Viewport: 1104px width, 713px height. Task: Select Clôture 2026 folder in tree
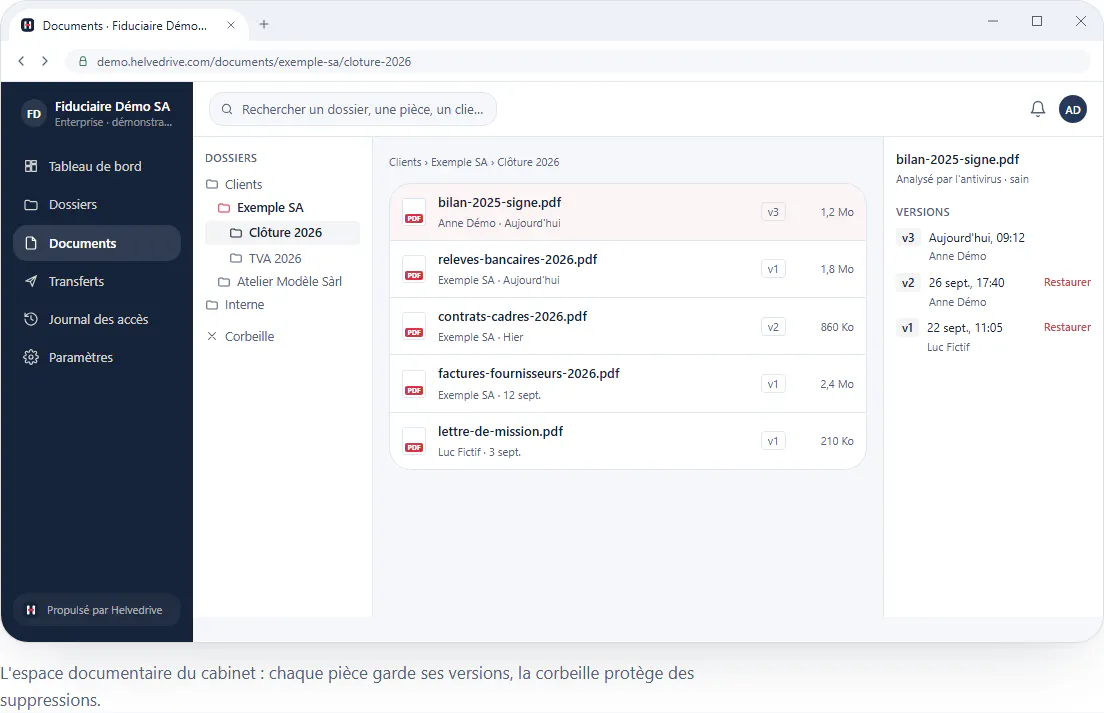click(282, 233)
